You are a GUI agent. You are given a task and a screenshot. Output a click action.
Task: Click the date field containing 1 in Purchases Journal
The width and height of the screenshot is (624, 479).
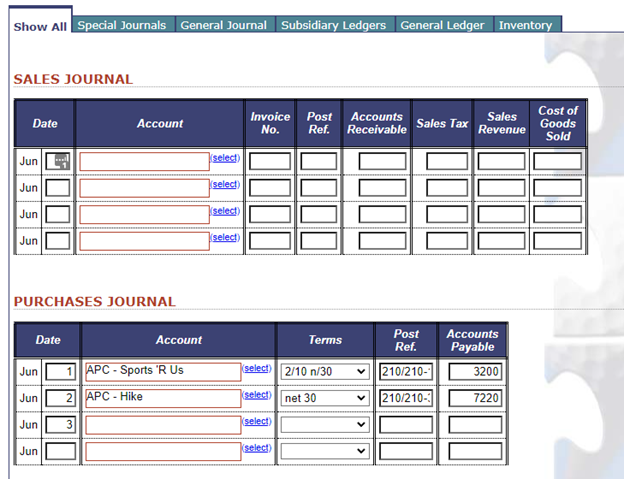(x=60, y=372)
